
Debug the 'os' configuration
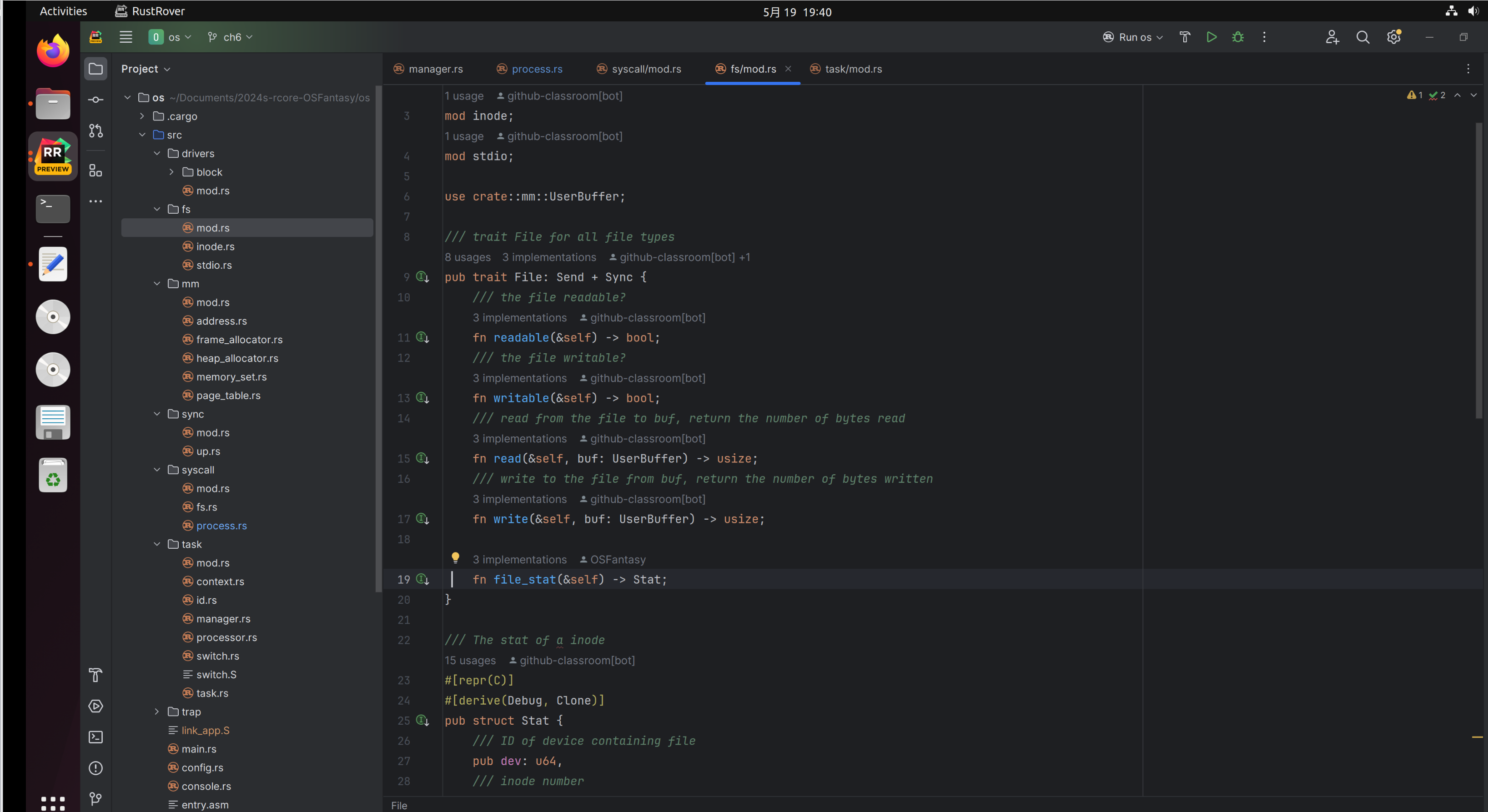point(1238,37)
